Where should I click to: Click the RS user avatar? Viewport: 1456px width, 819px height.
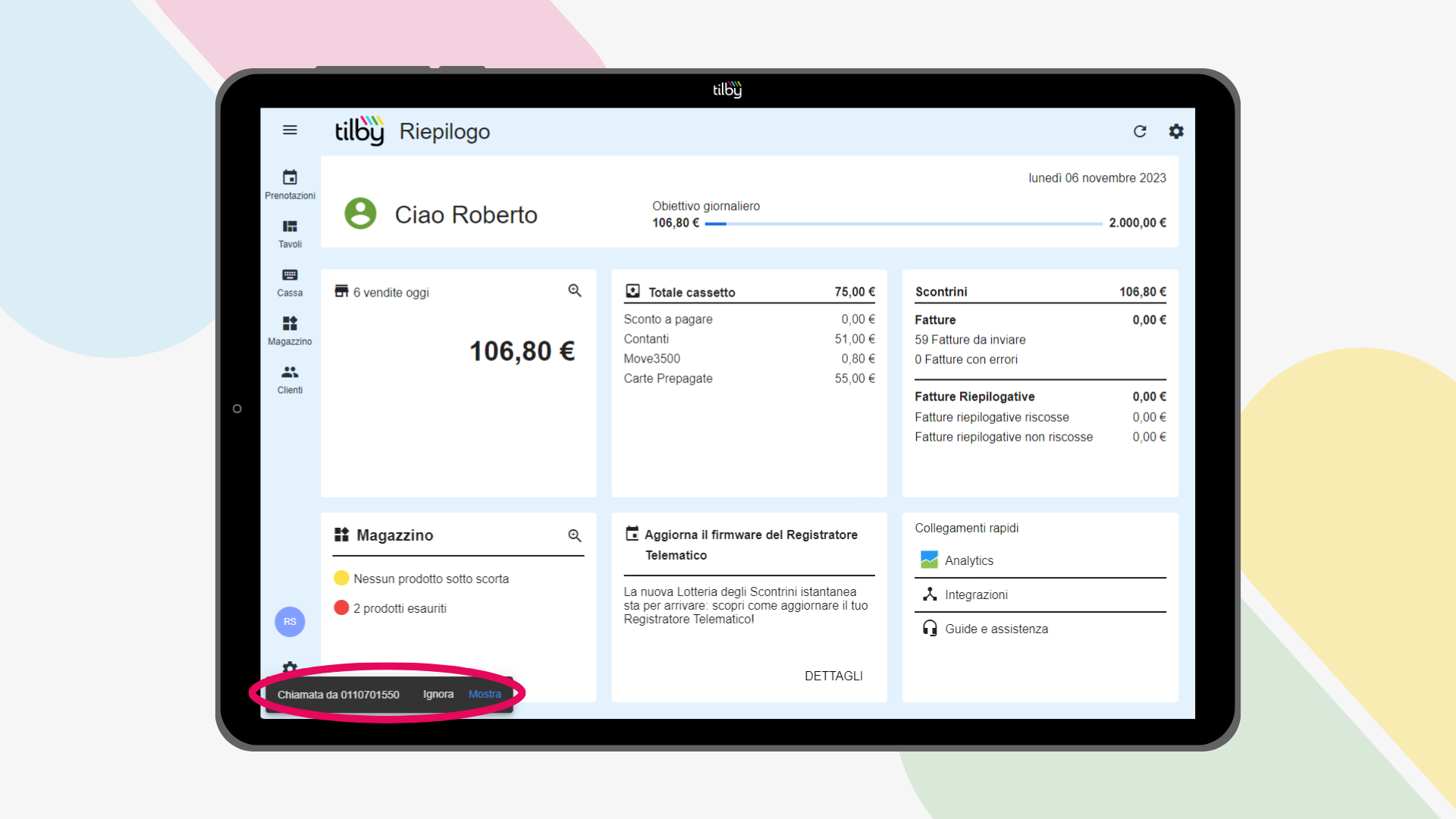[x=290, y=622]
